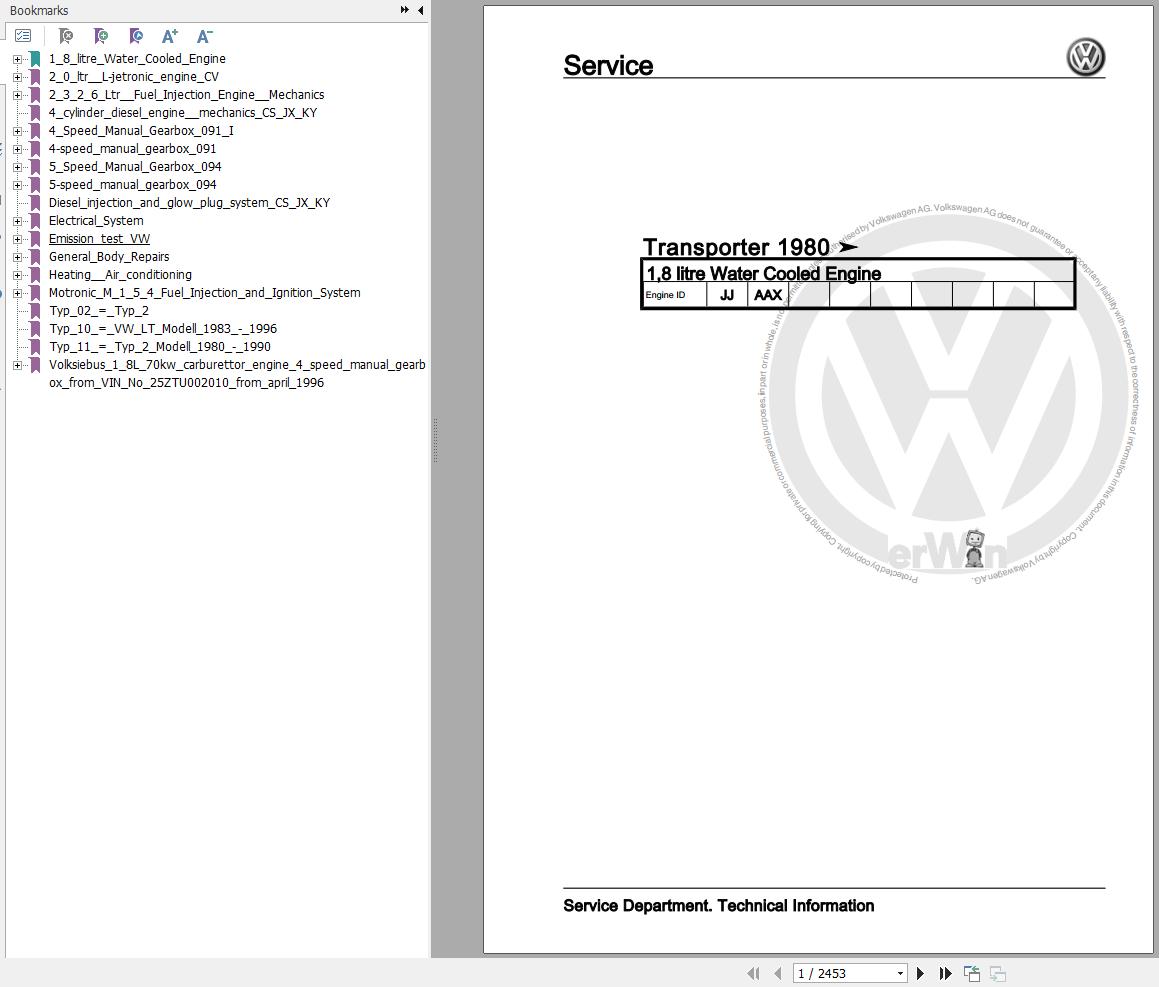Click the '1,8 litre Water Cooled Engine' title text
The image size is (1159, 987).
point(764,274)
